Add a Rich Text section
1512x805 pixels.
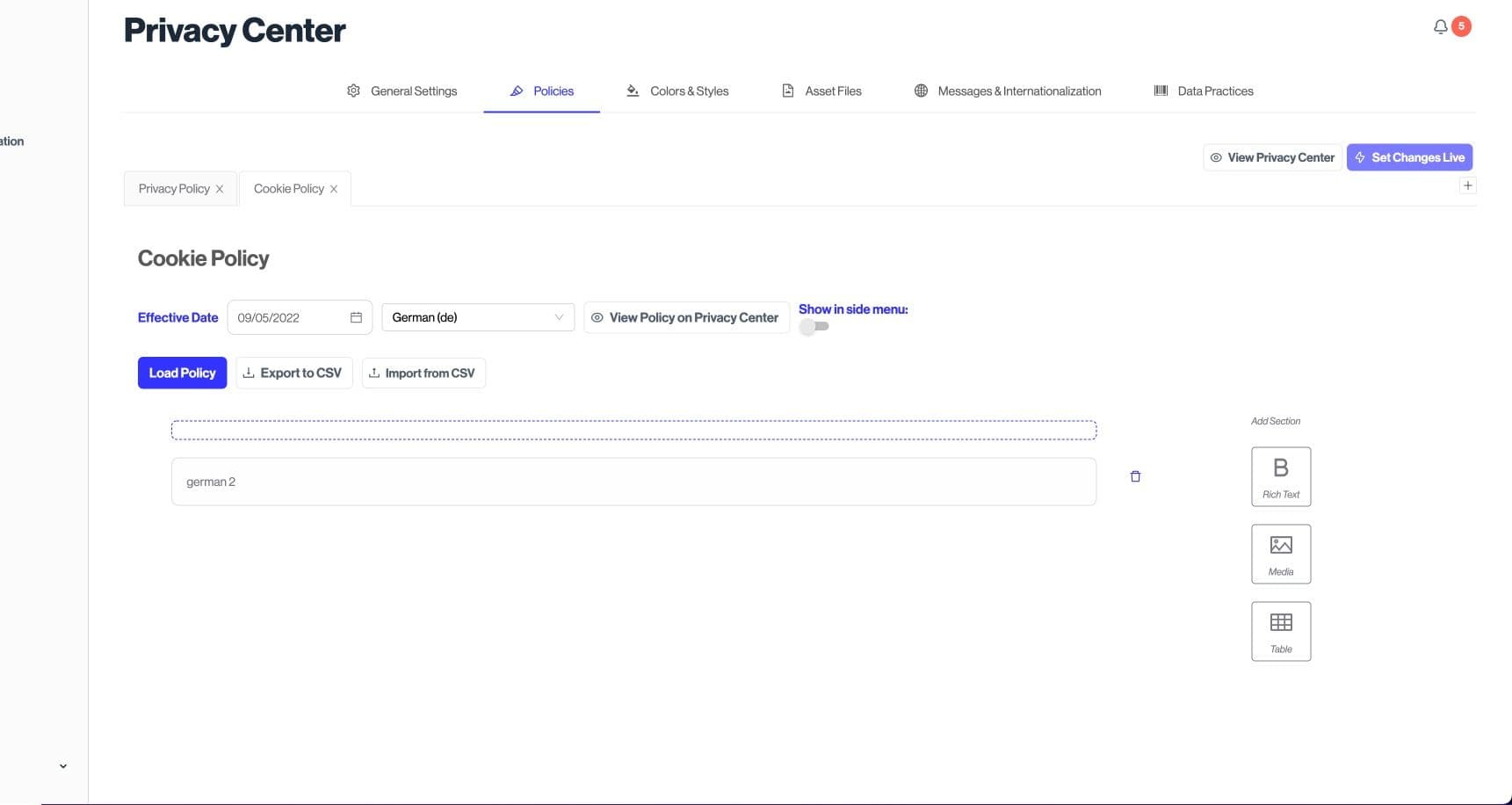(x=1280, y=476)
